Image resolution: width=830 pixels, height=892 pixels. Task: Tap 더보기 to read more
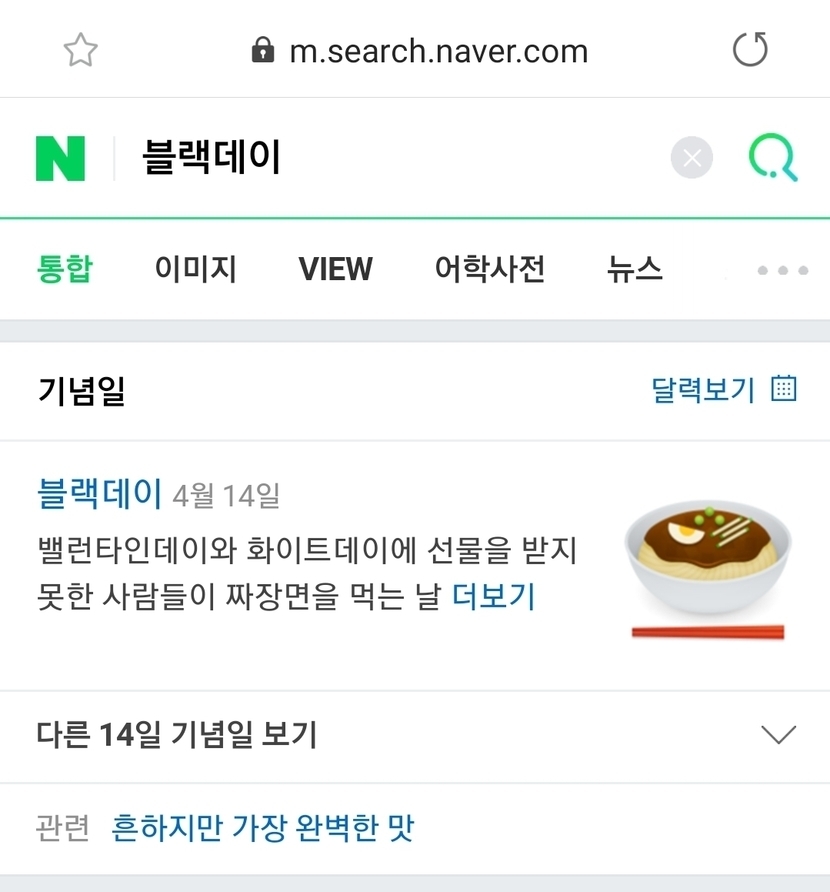pos(494,597)
